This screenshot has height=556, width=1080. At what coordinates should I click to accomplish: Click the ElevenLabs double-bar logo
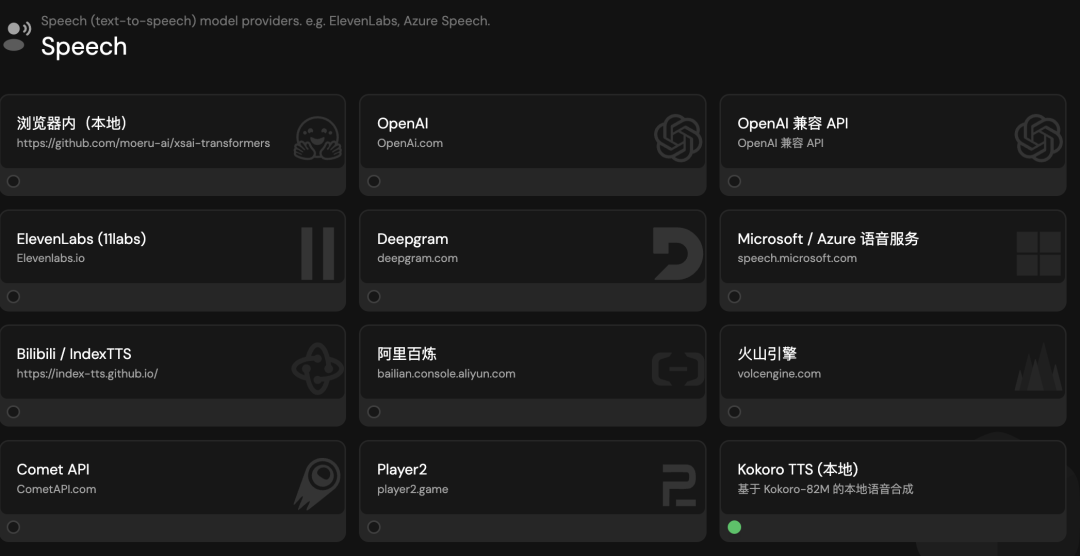(x=318, y=253)
